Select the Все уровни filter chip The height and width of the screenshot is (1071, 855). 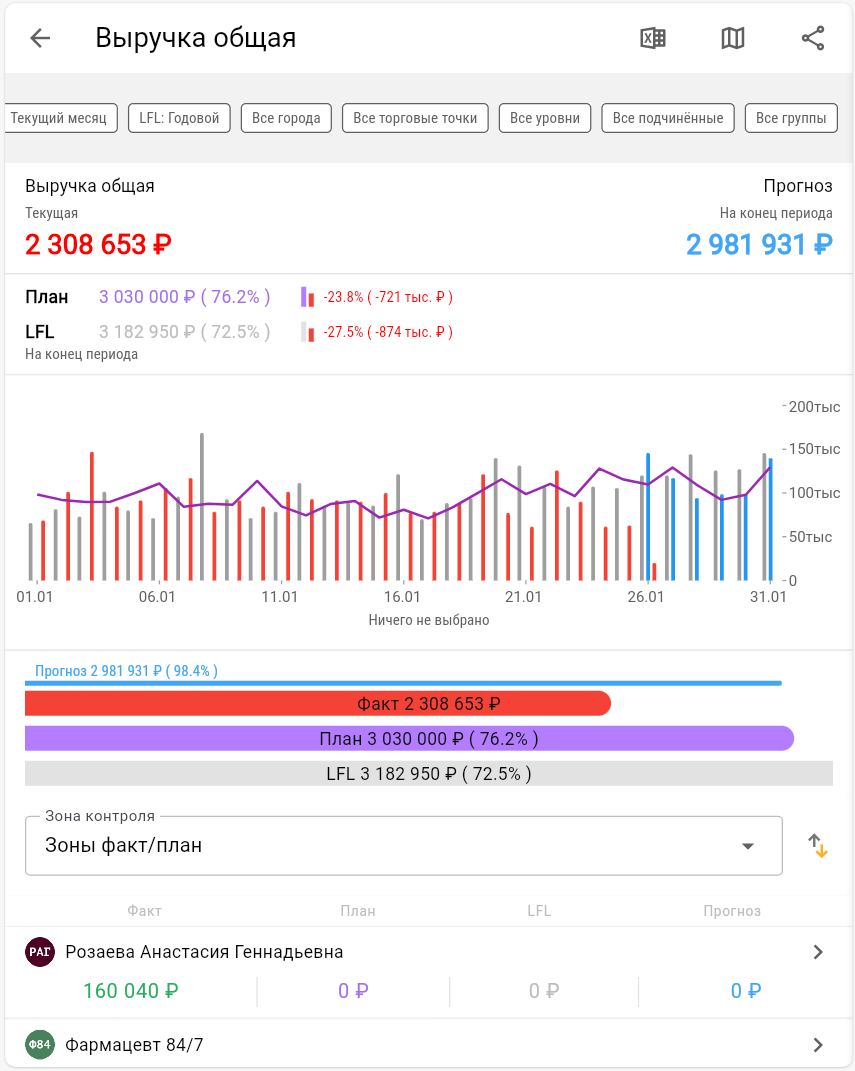pos(545,118)
